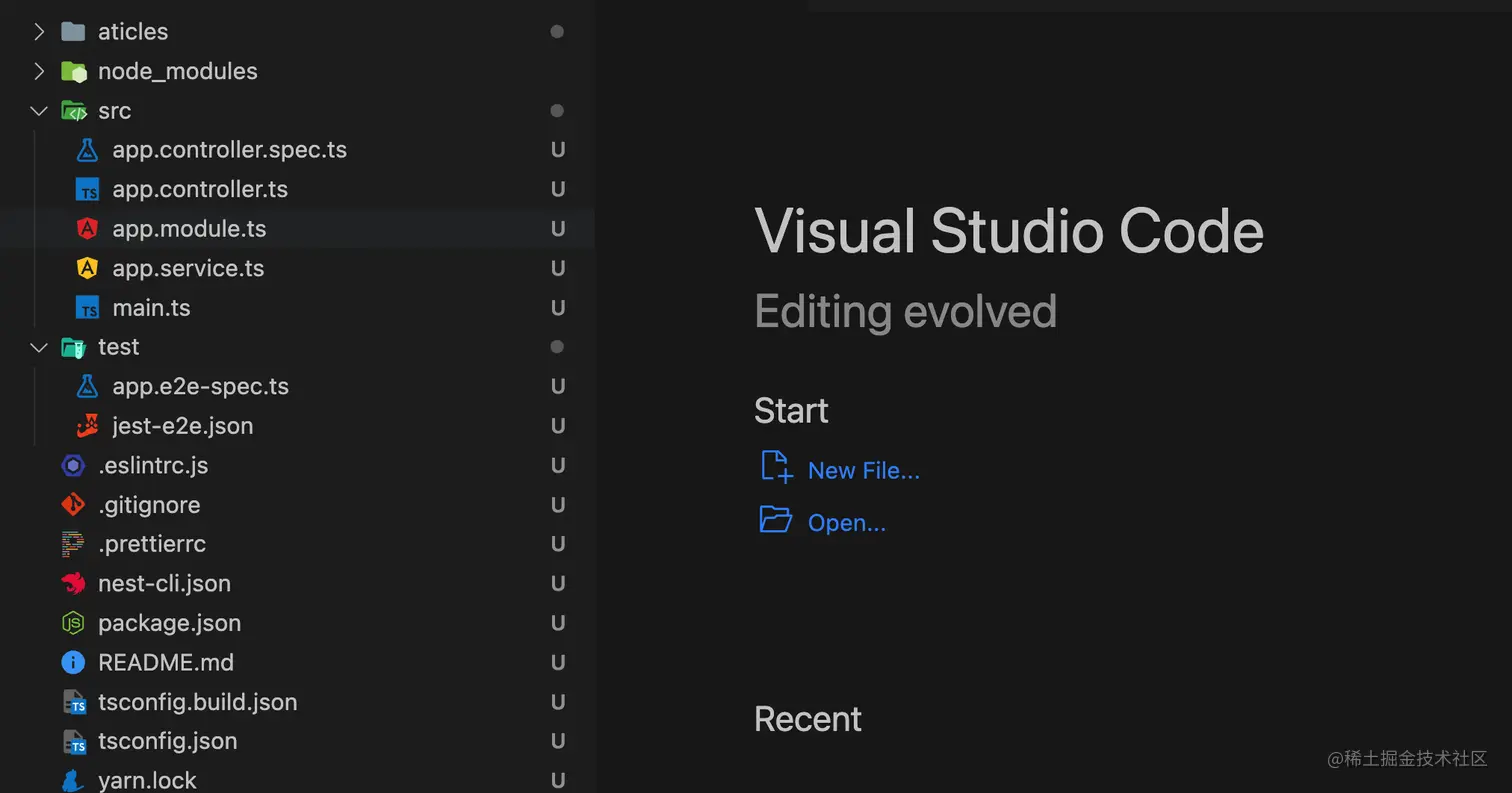Screen dimensions: 1512x793
Task: Collapse the test folder chevron
Action: (x=38, y=347)
